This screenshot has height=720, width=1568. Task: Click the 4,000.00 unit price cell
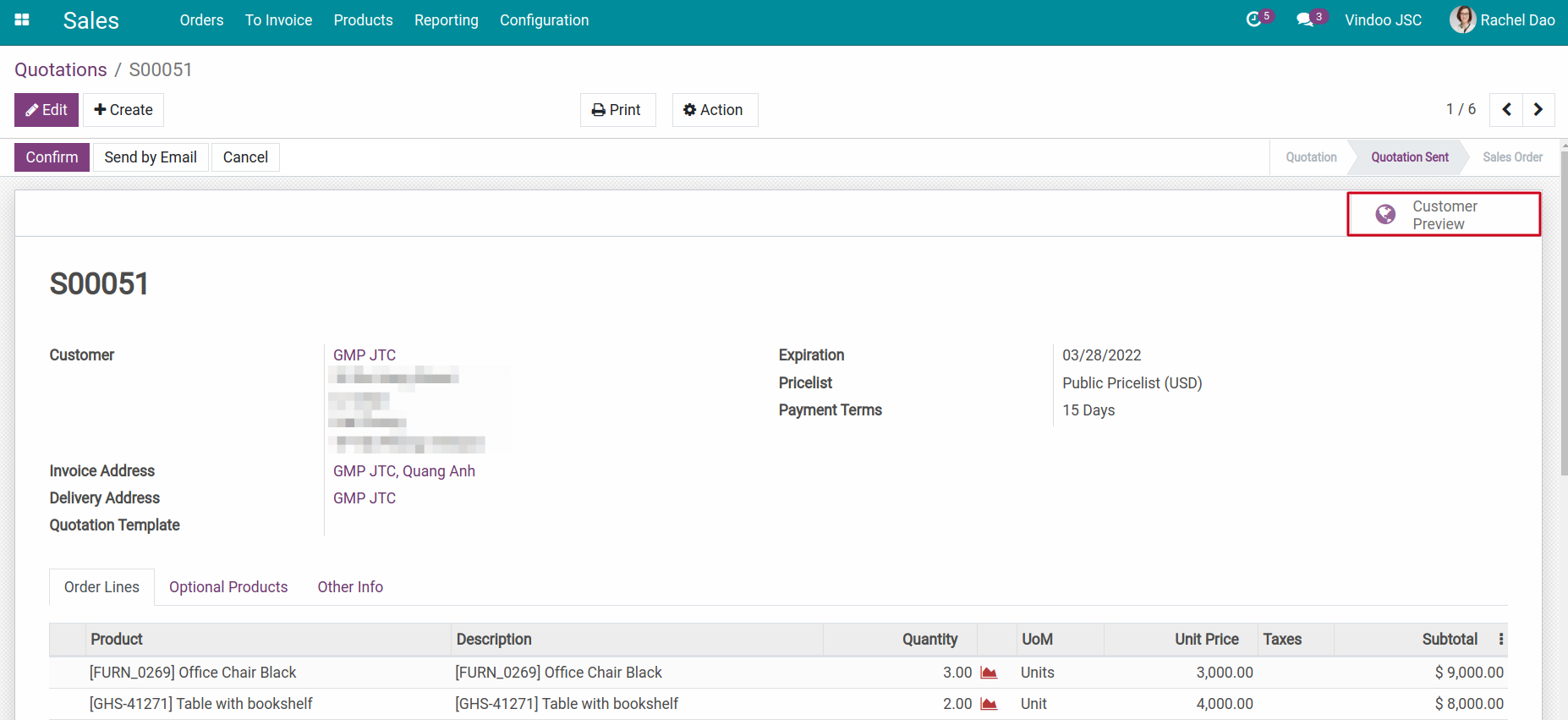point(1180,704)
